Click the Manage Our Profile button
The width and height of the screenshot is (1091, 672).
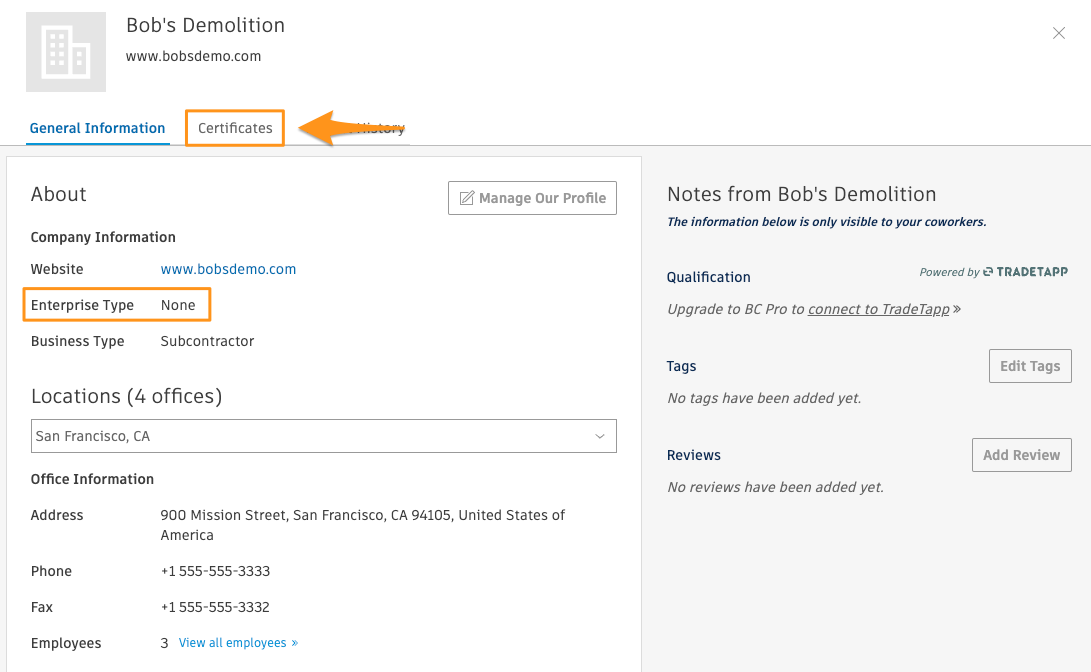(x=532, y=198)
